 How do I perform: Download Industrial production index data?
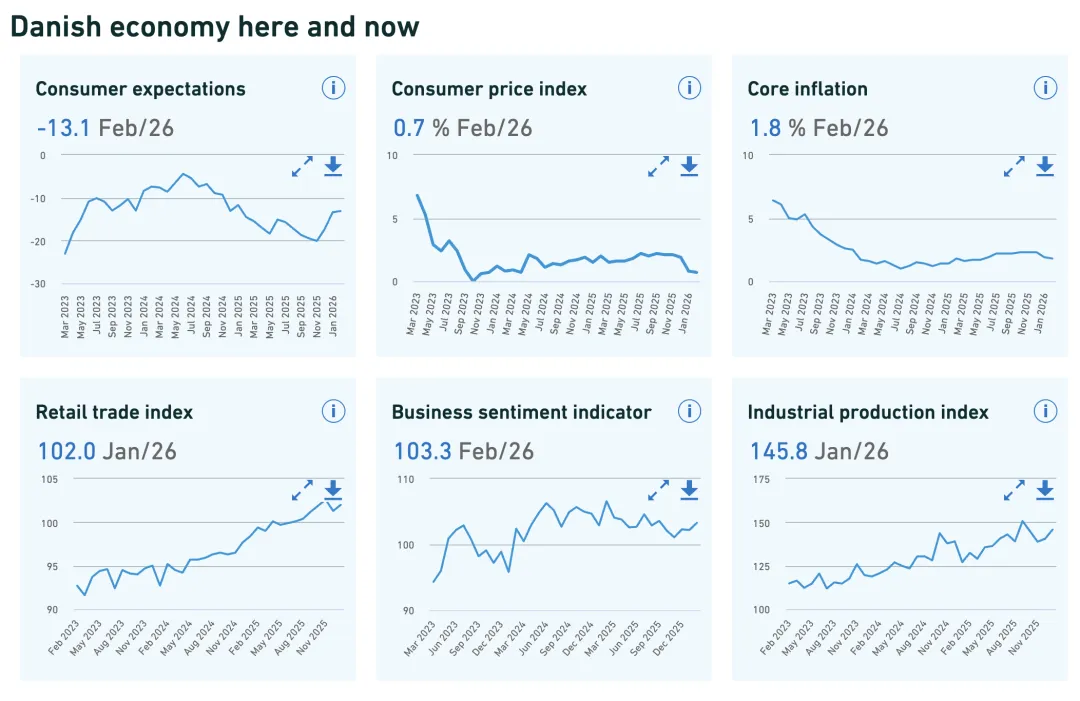1045,489
